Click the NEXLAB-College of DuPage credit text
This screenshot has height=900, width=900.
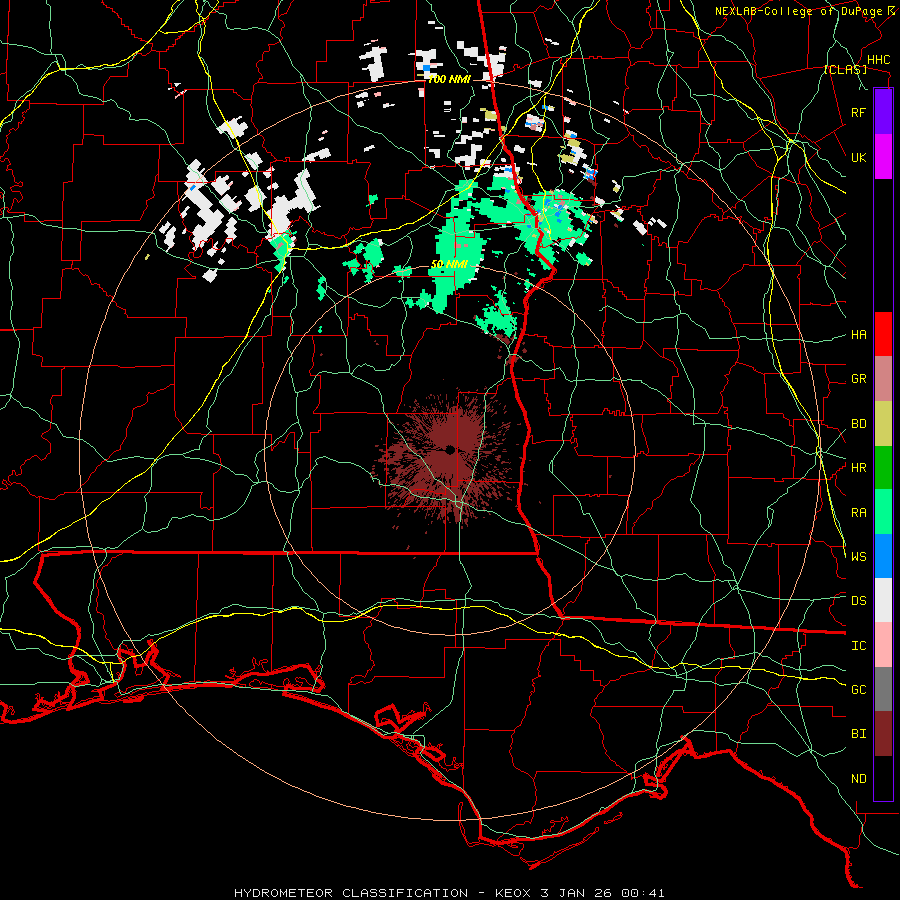(798, 11)
